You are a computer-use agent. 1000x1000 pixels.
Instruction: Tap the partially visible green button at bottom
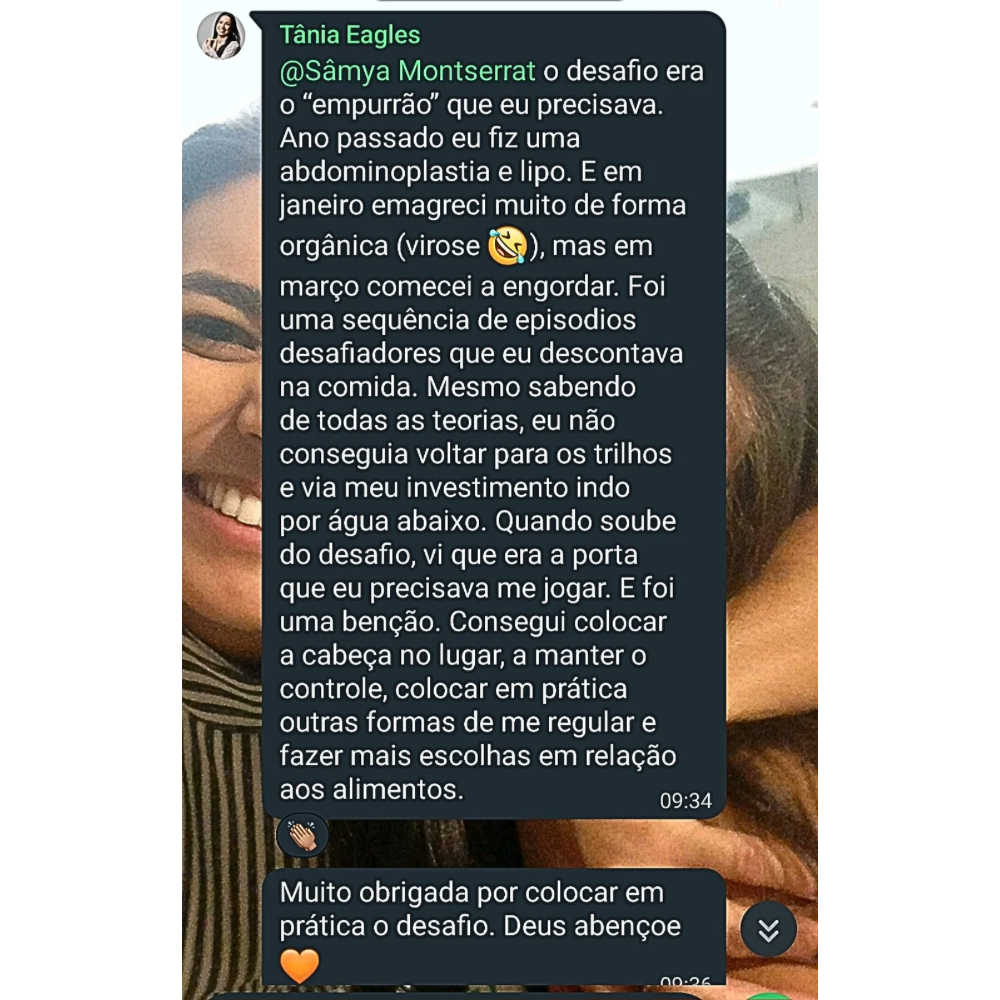point(768,996)
